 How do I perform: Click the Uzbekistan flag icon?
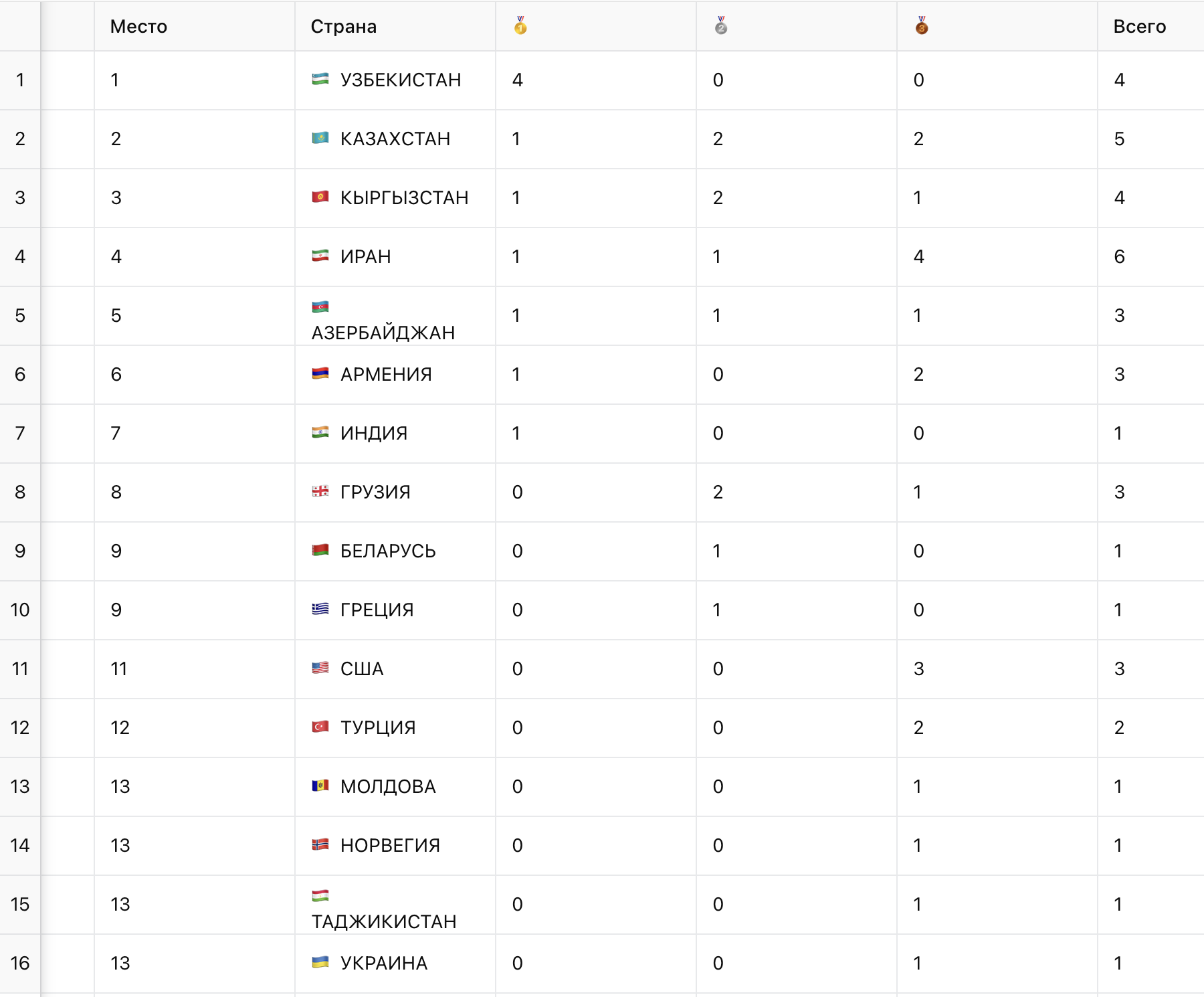[320, 79]
